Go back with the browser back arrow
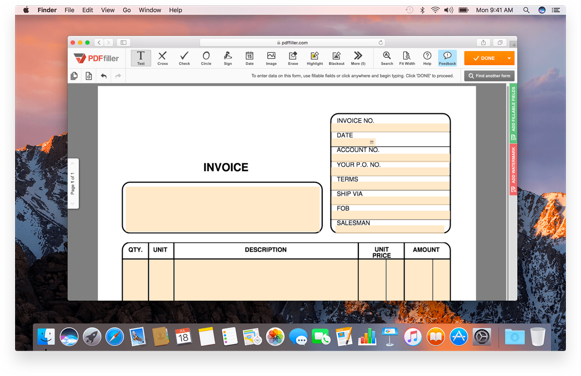This screenshot has width=581, height=376. [x=99, y=43]
